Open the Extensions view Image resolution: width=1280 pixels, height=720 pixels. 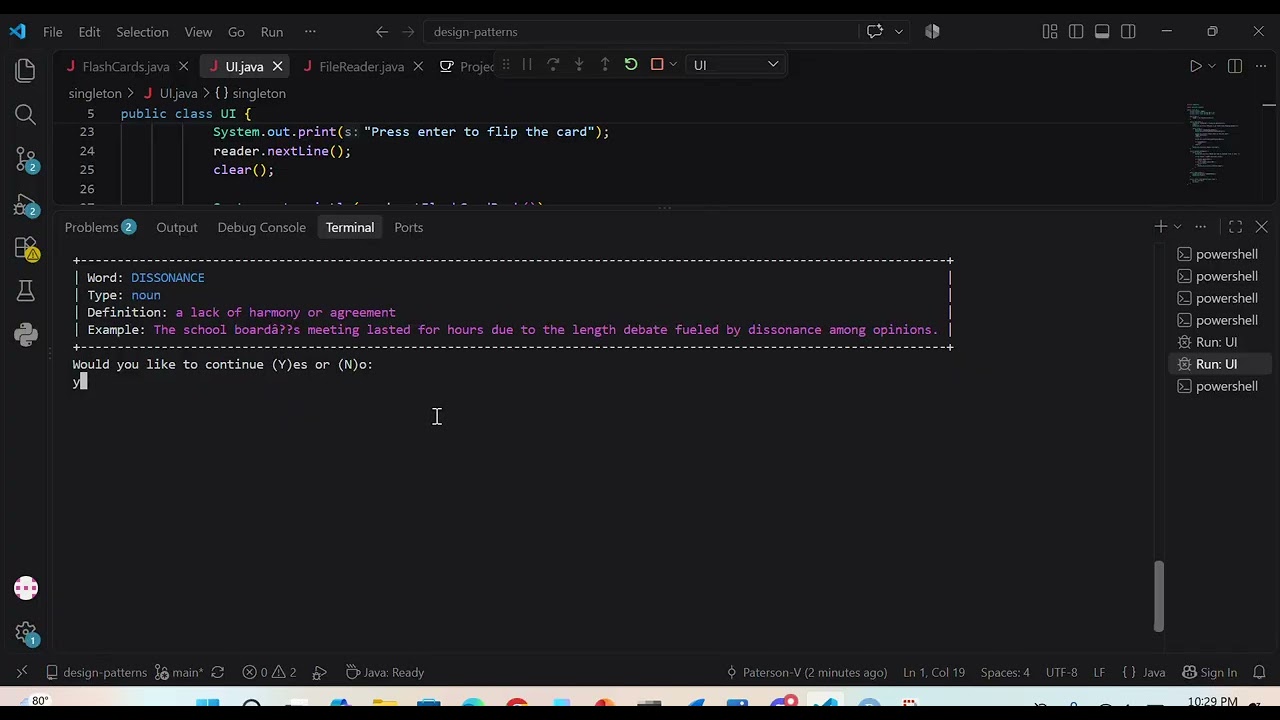click(26, 249)
